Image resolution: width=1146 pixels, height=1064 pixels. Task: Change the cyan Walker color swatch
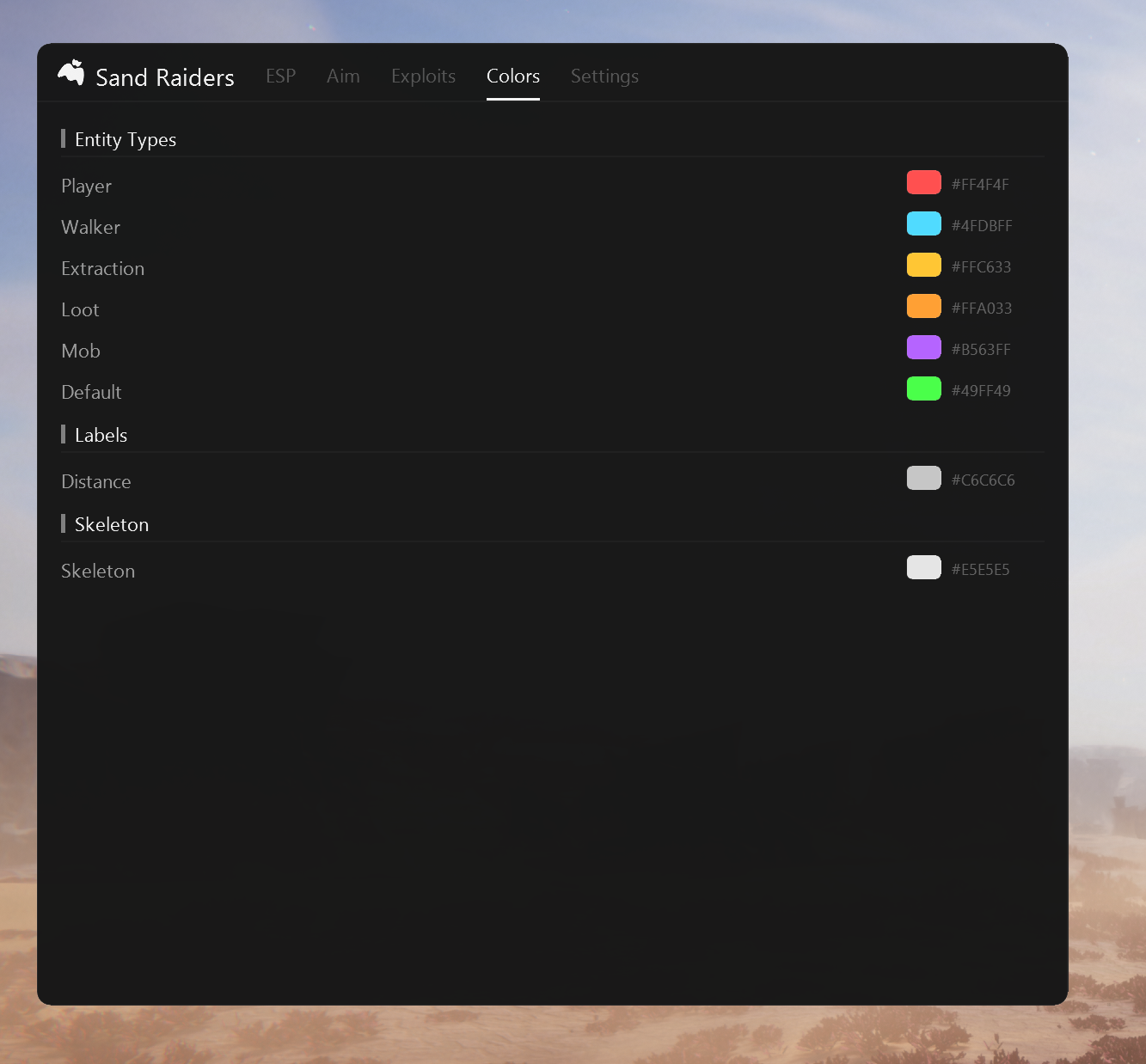pos(924,223)
